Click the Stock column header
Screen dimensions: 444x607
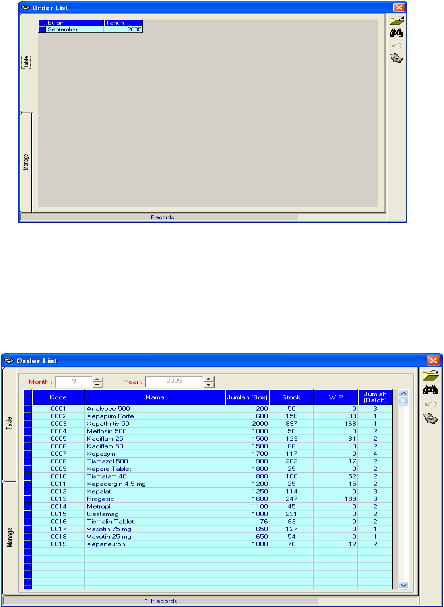[291, 397]
